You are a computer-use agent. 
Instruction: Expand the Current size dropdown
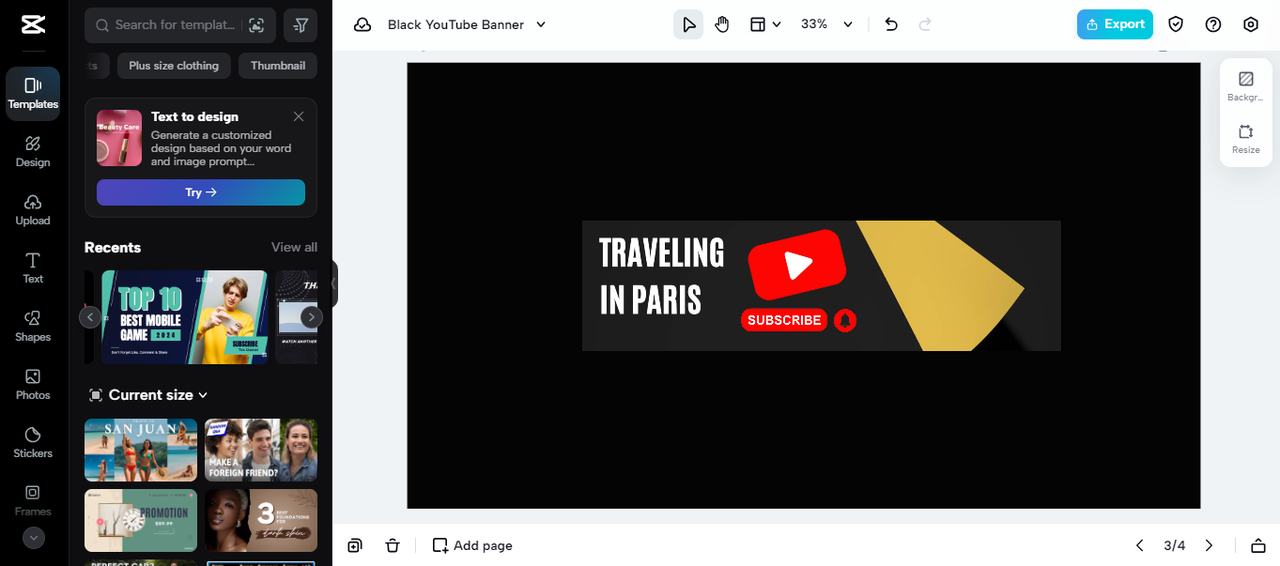tap(148, 395)
